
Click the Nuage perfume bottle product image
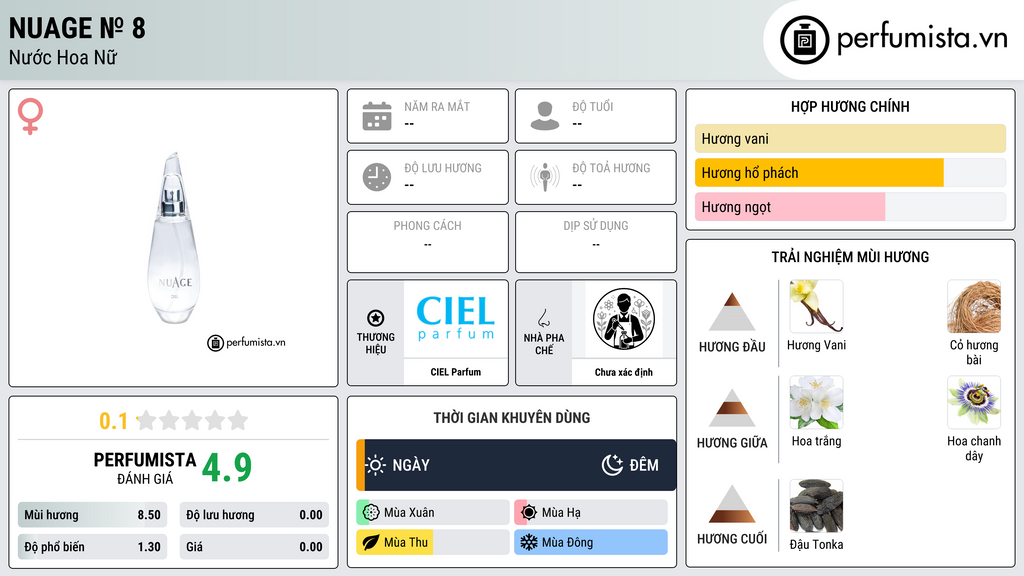pos(174,238)
